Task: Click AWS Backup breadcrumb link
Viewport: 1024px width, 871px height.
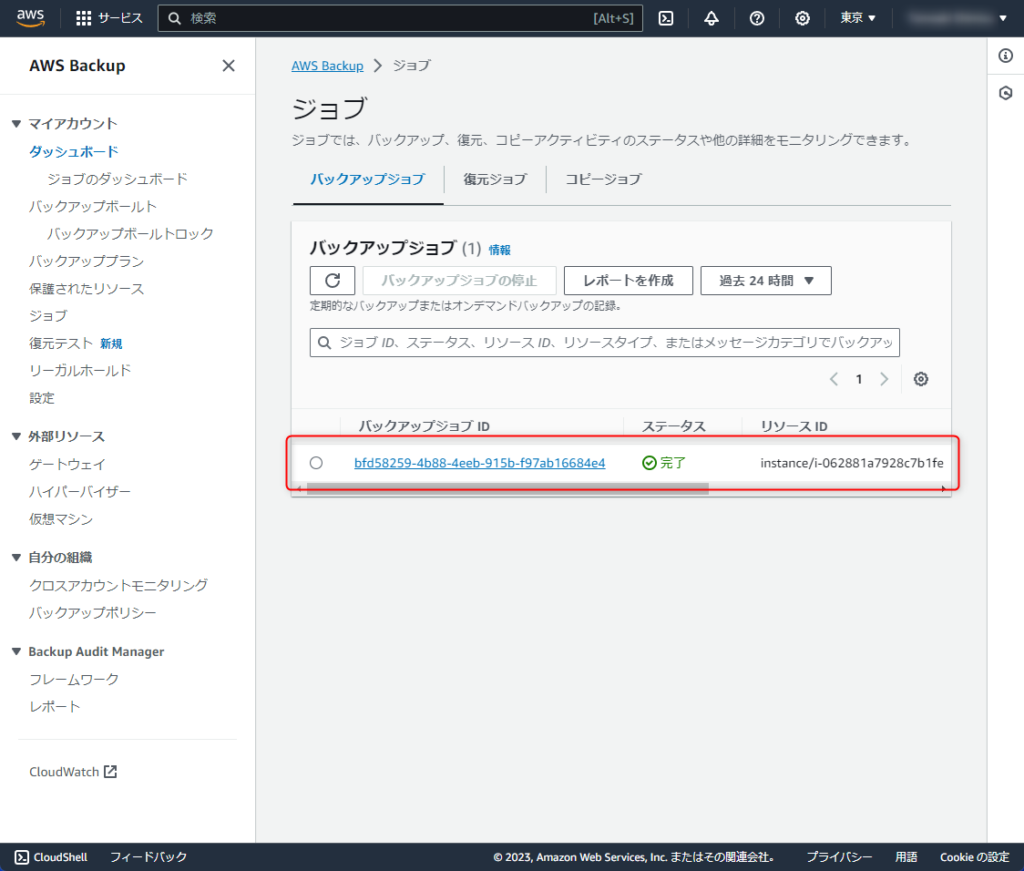Action: (327, 66)
